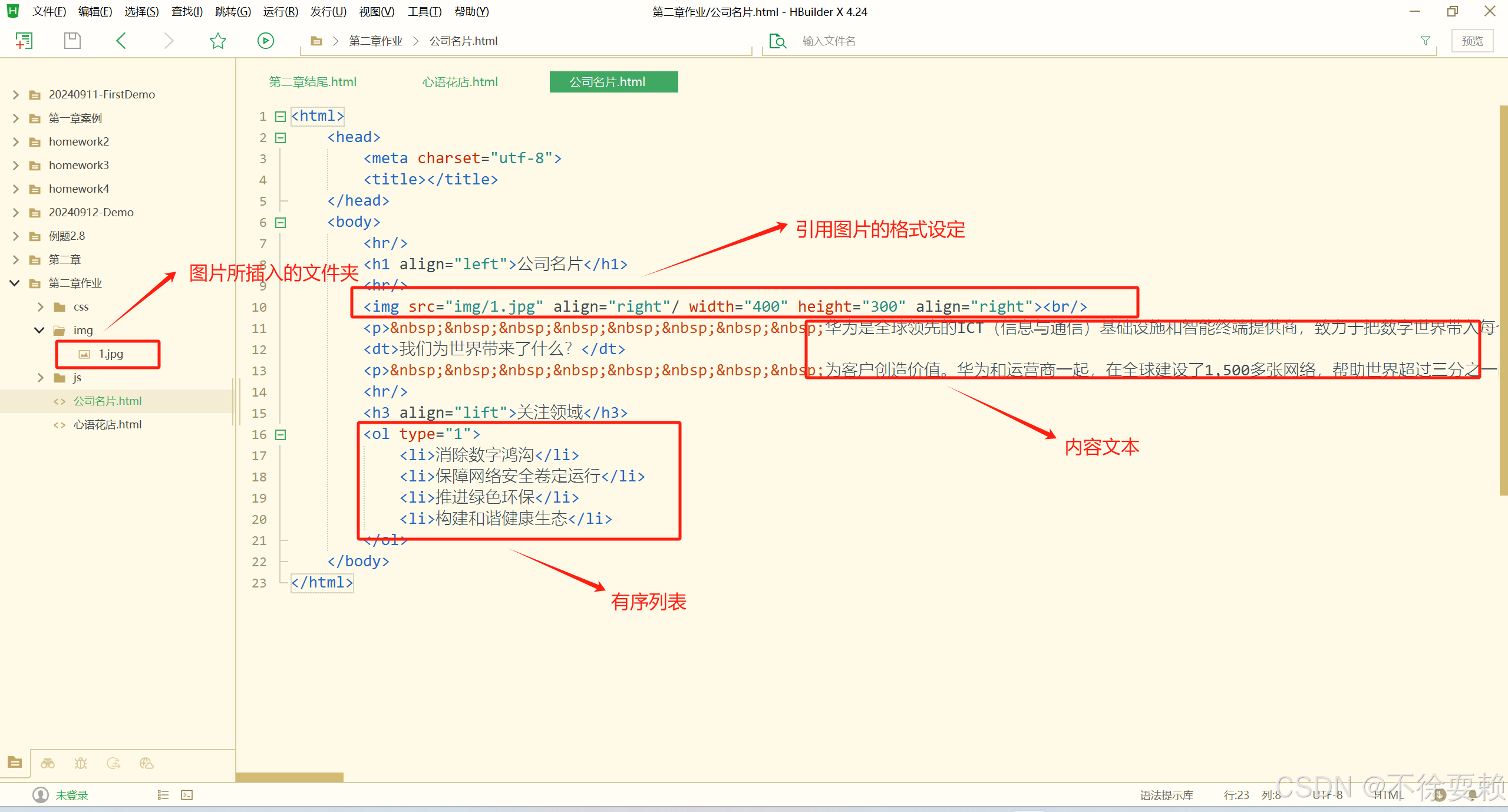The image size is (1508, 812).
Task: Expand the homework2 folder
Action: [x=16, y=141]
